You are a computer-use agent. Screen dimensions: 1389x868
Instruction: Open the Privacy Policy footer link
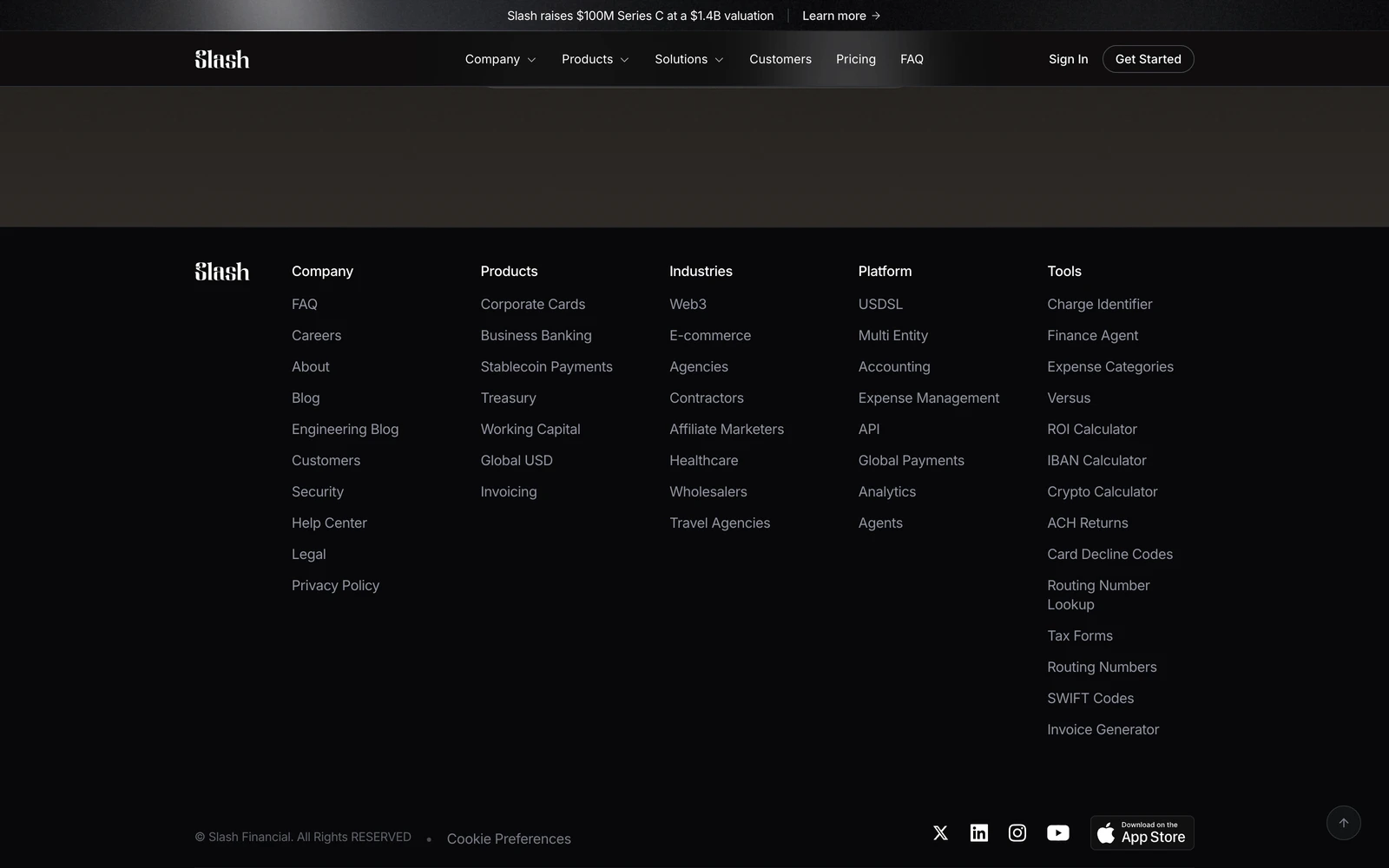[x=336, y=585]
